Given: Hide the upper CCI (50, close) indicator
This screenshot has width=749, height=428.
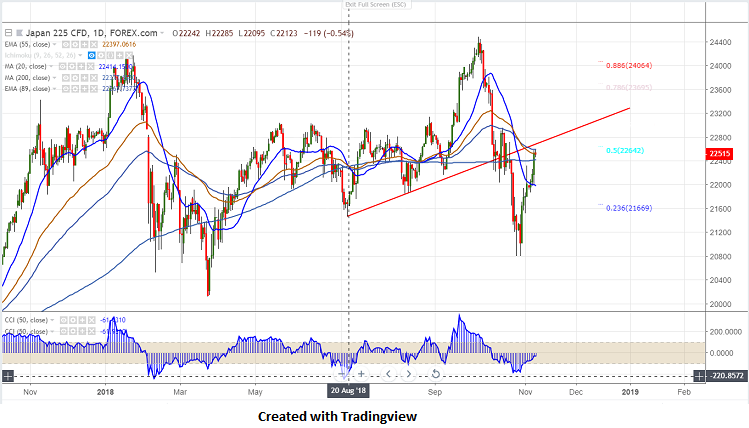Looking at the screenshot, I should (x=64, y=320).
